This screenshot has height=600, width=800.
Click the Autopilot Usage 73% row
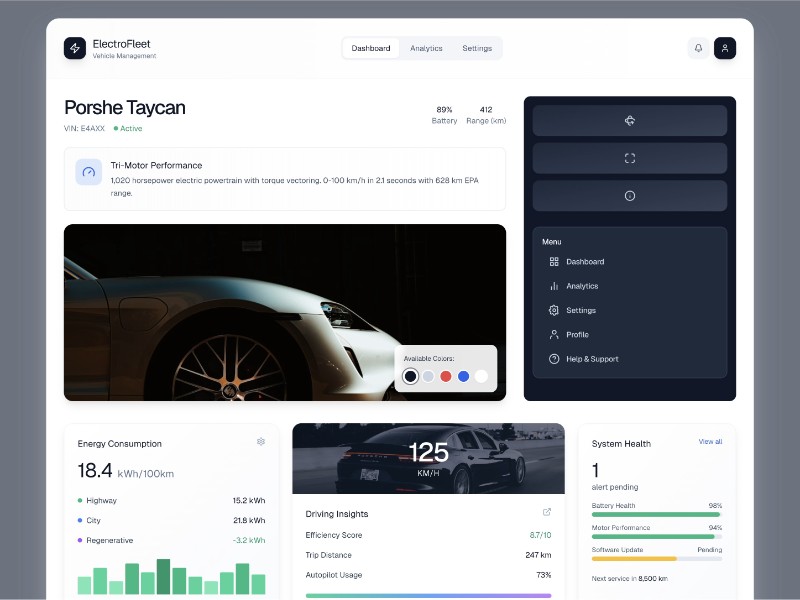[x=428, y=575]
